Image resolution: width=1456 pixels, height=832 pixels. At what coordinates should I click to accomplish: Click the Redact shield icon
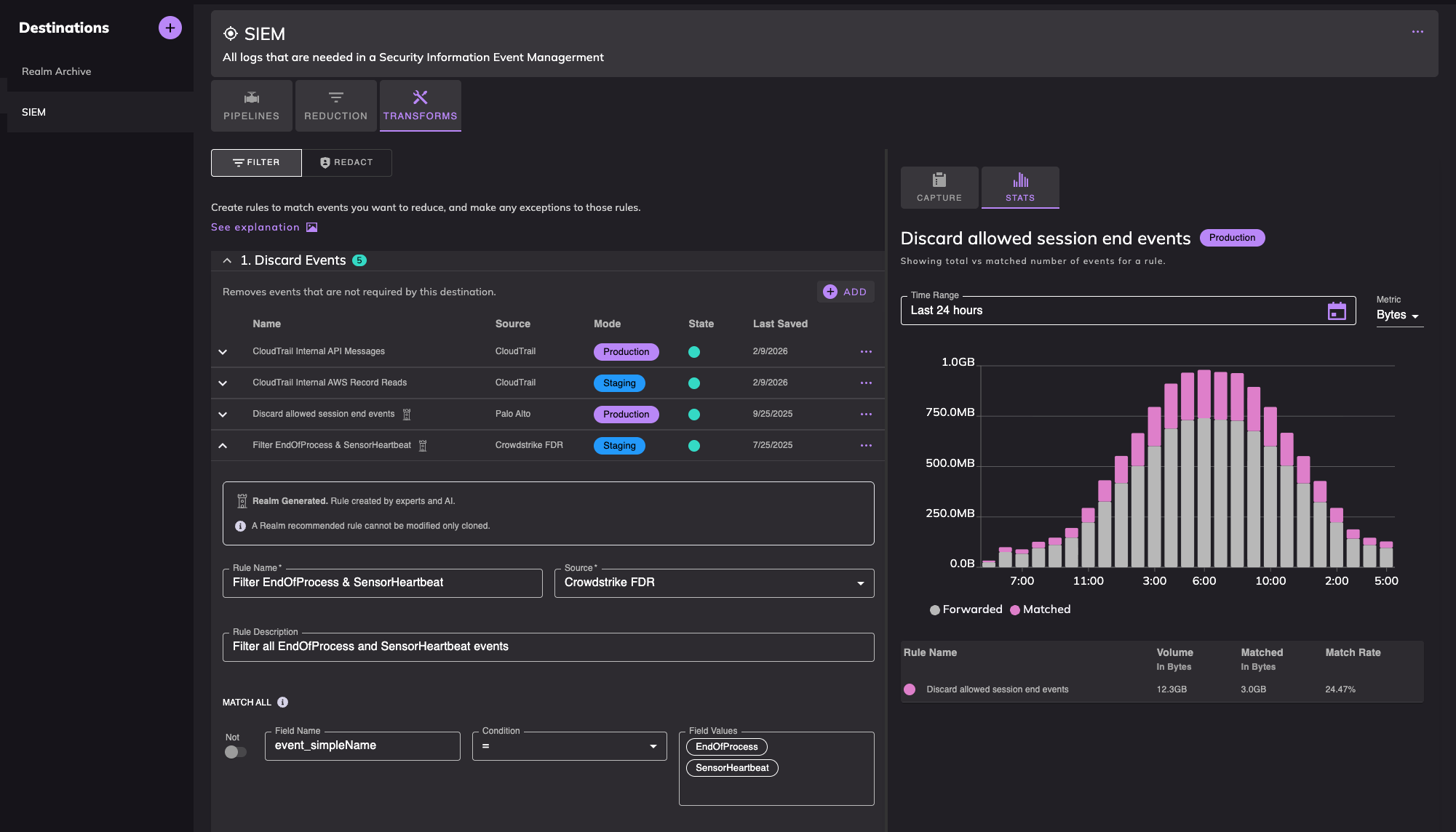tap(325, 162)
